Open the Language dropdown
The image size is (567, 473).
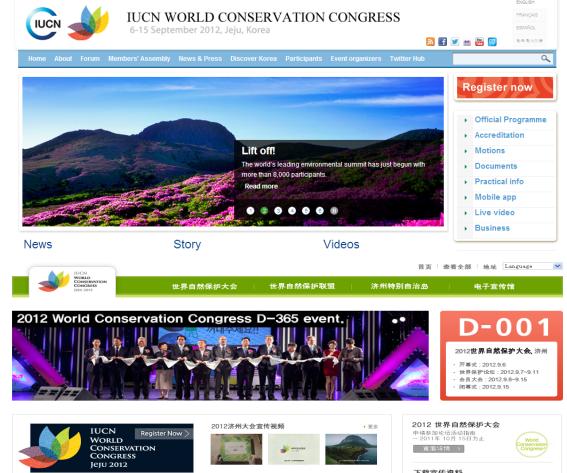point(532,267)
